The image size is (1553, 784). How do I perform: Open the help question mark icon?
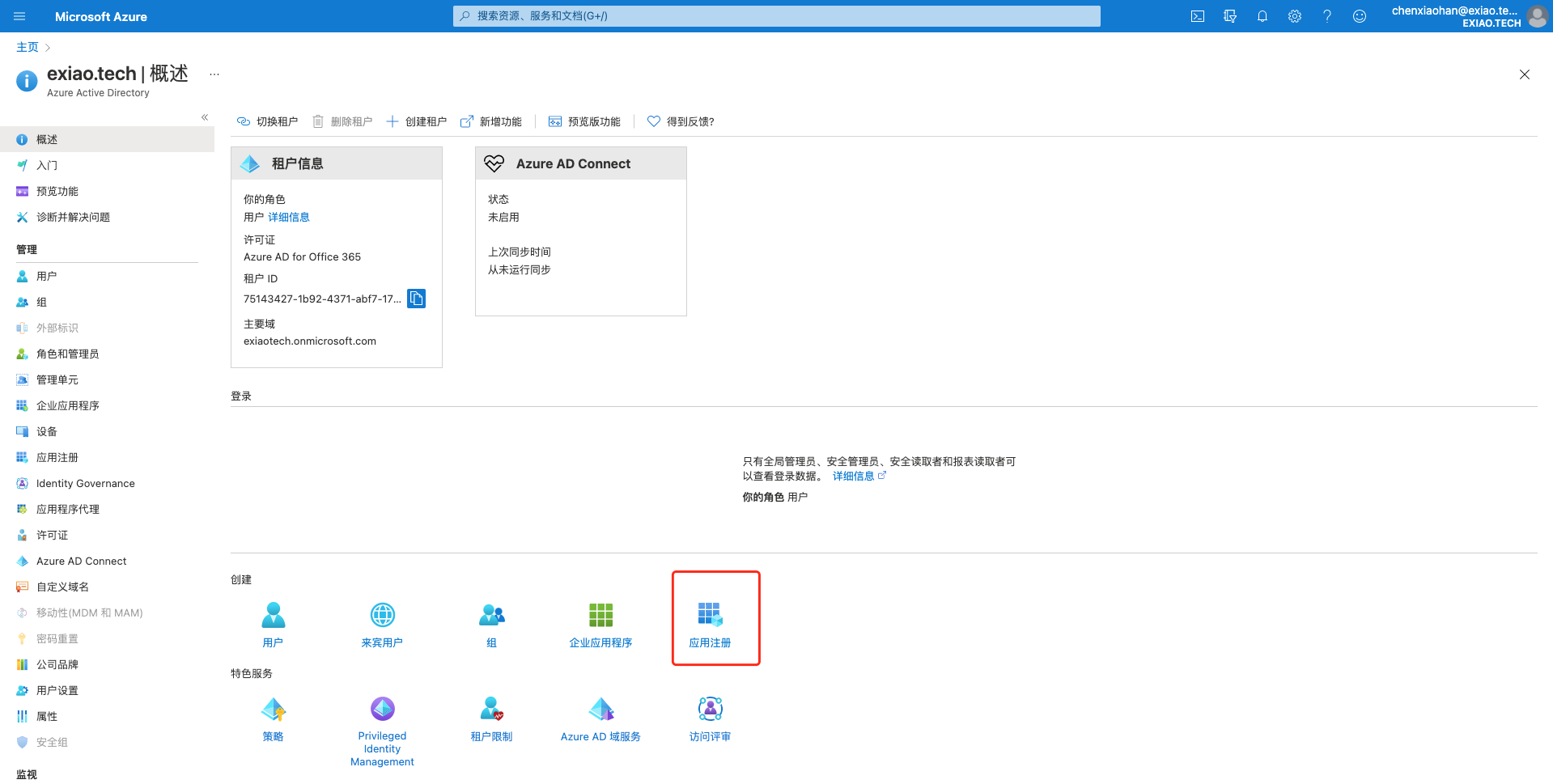click(1327, 16)
